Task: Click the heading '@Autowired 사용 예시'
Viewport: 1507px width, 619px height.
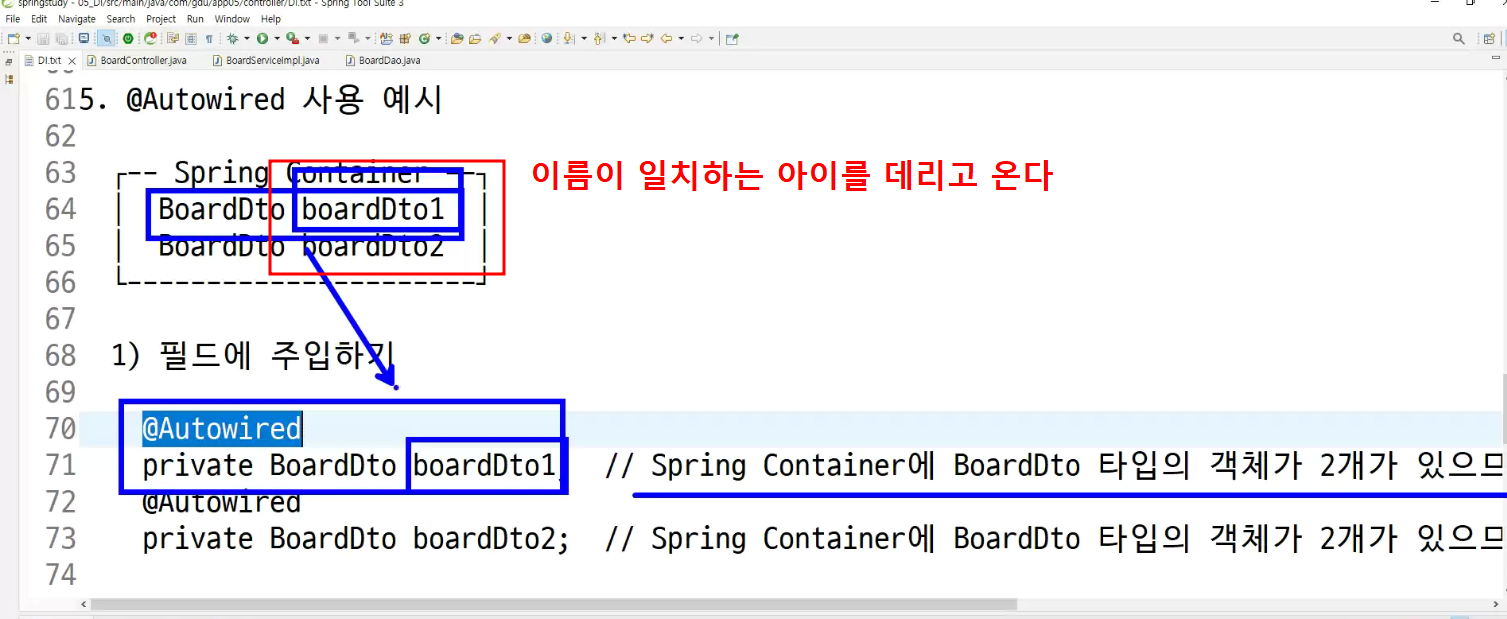Action: coord(284,100)
